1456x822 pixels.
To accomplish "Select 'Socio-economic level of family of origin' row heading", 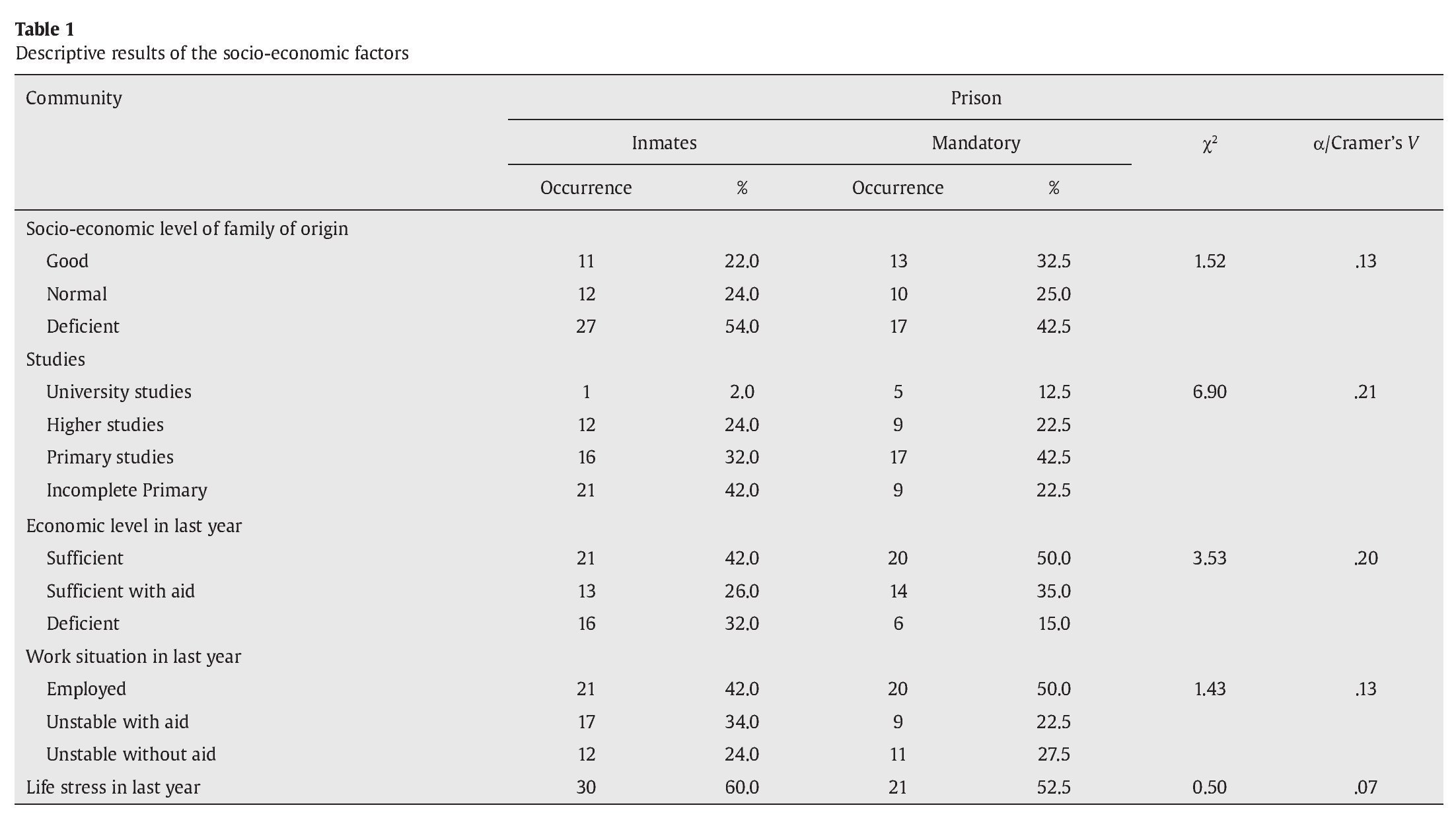I will point(186,228).
